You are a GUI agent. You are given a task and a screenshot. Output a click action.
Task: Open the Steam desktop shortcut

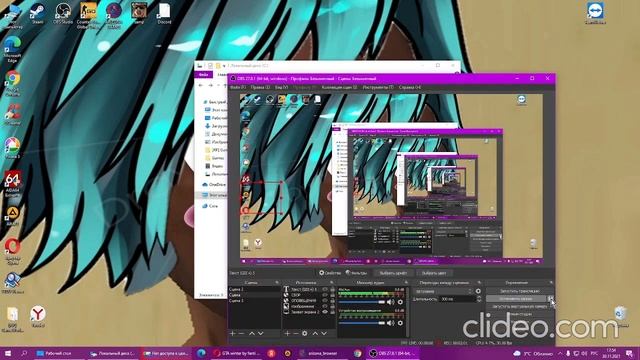point(38,13)
